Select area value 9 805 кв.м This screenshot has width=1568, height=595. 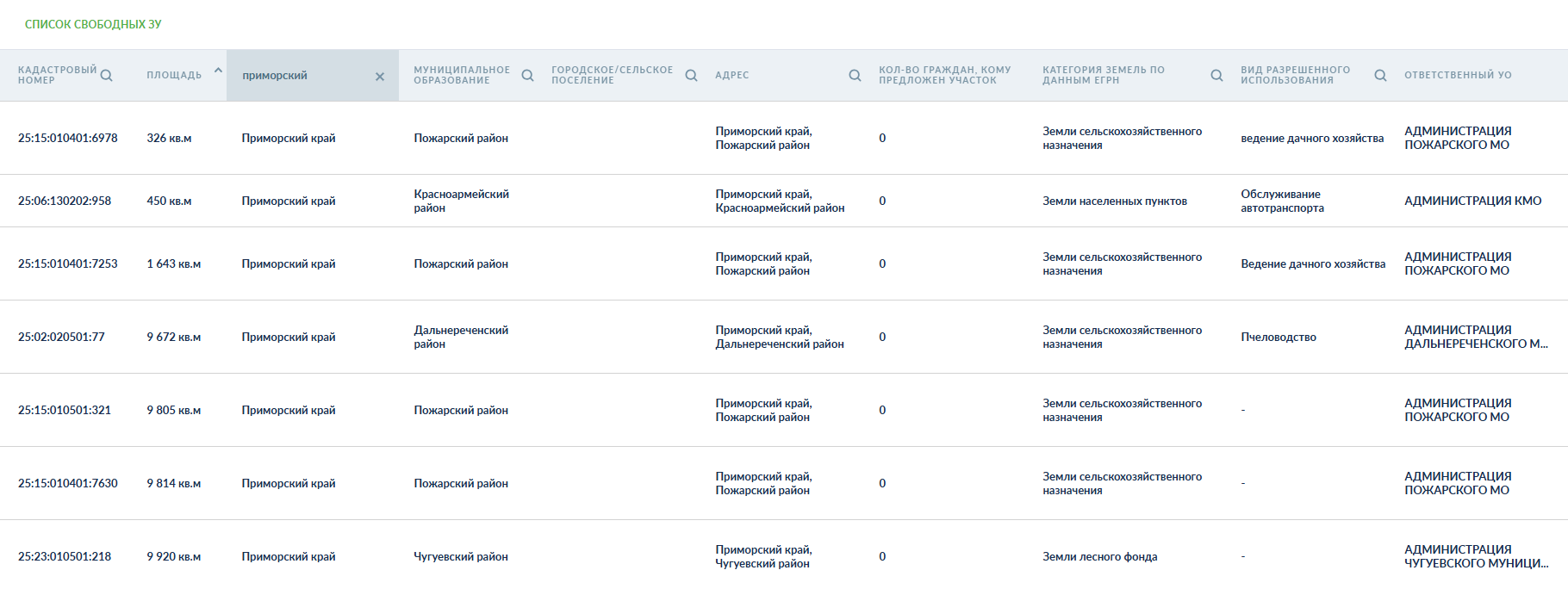[174, 410]
